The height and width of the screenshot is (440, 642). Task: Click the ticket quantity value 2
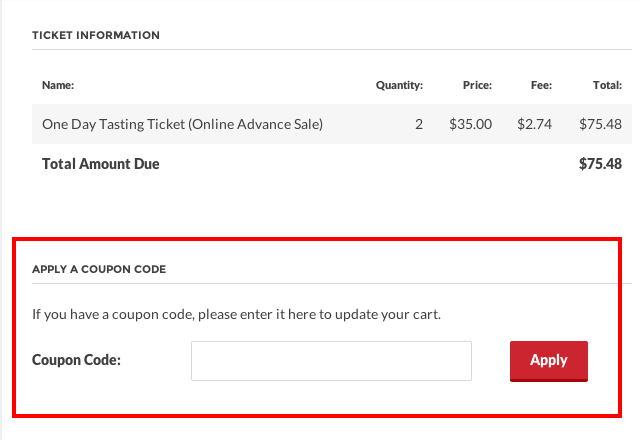(x=419, y=124)
